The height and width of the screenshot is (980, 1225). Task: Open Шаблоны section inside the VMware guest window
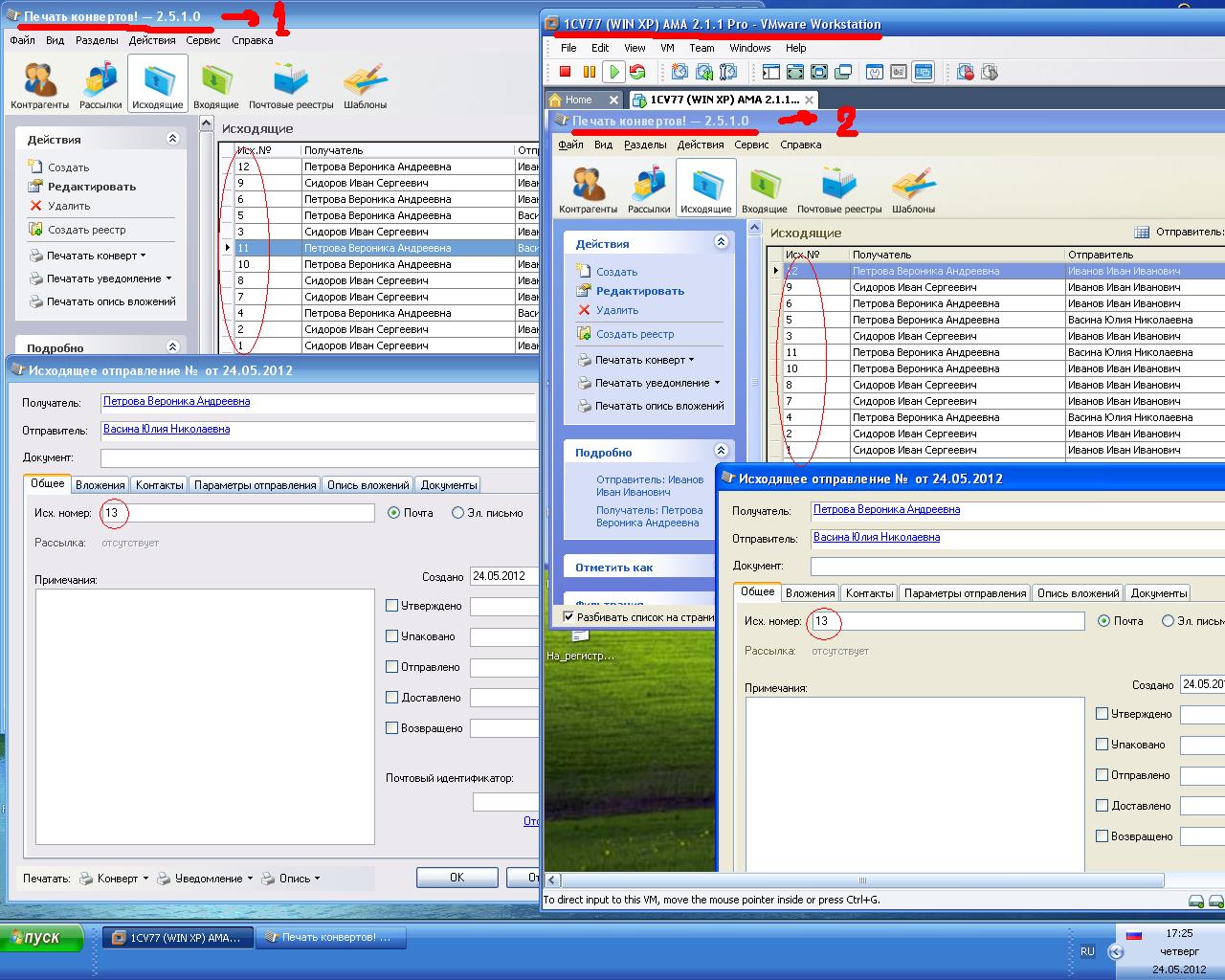click(913, 189)
